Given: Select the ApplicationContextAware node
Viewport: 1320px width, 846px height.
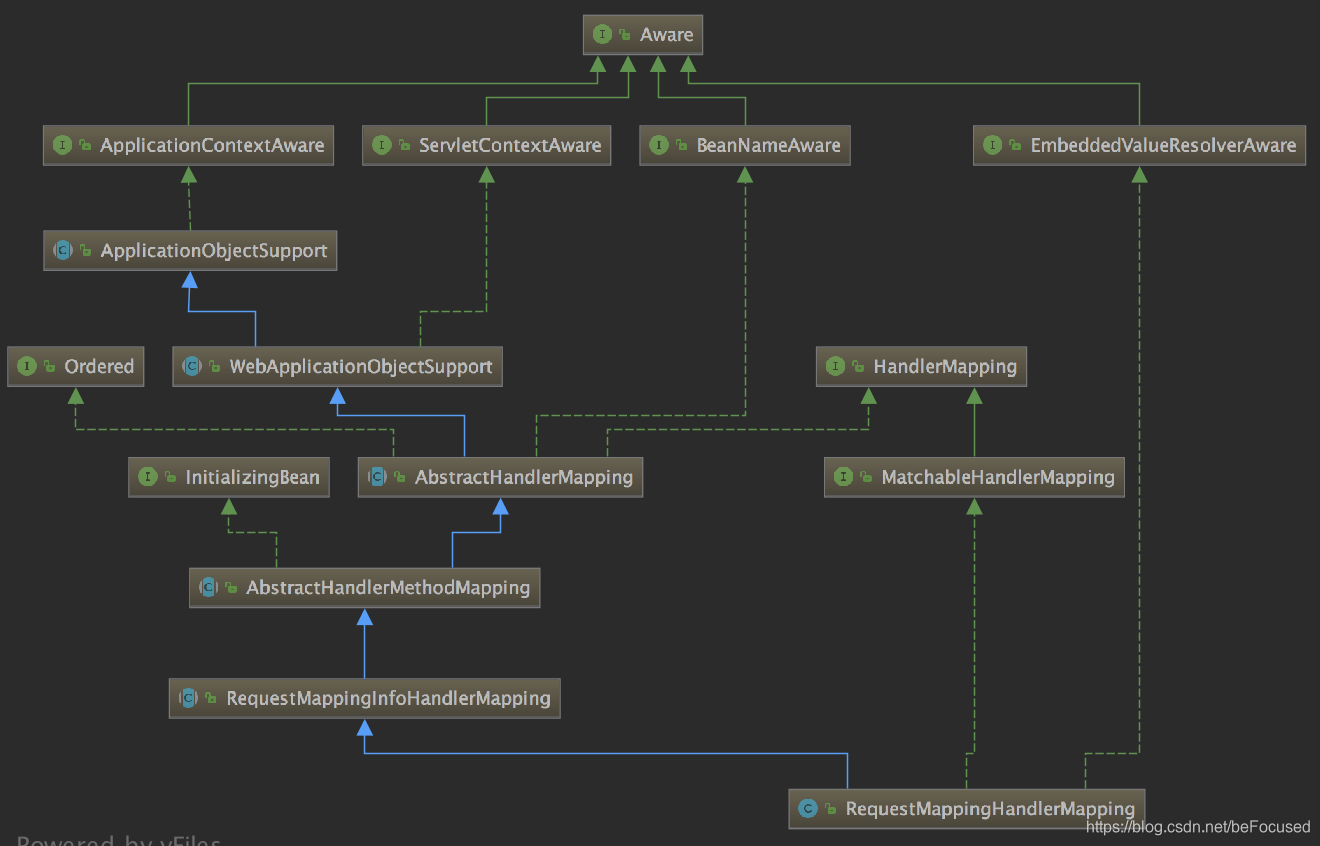Looking at the screenshot, I should [188, 145].
